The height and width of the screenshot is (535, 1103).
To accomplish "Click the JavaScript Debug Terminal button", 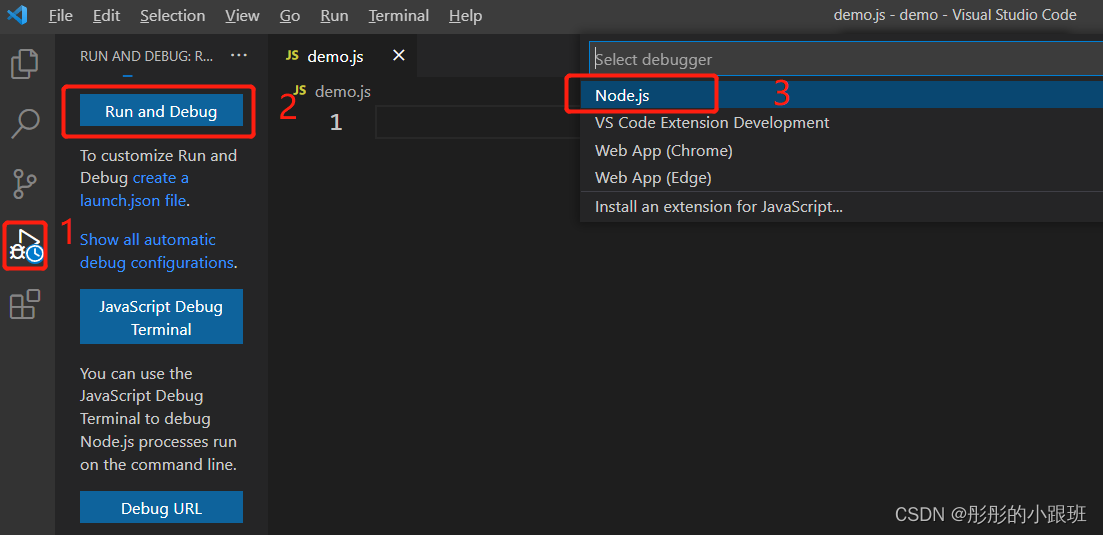I will (161, 317).
